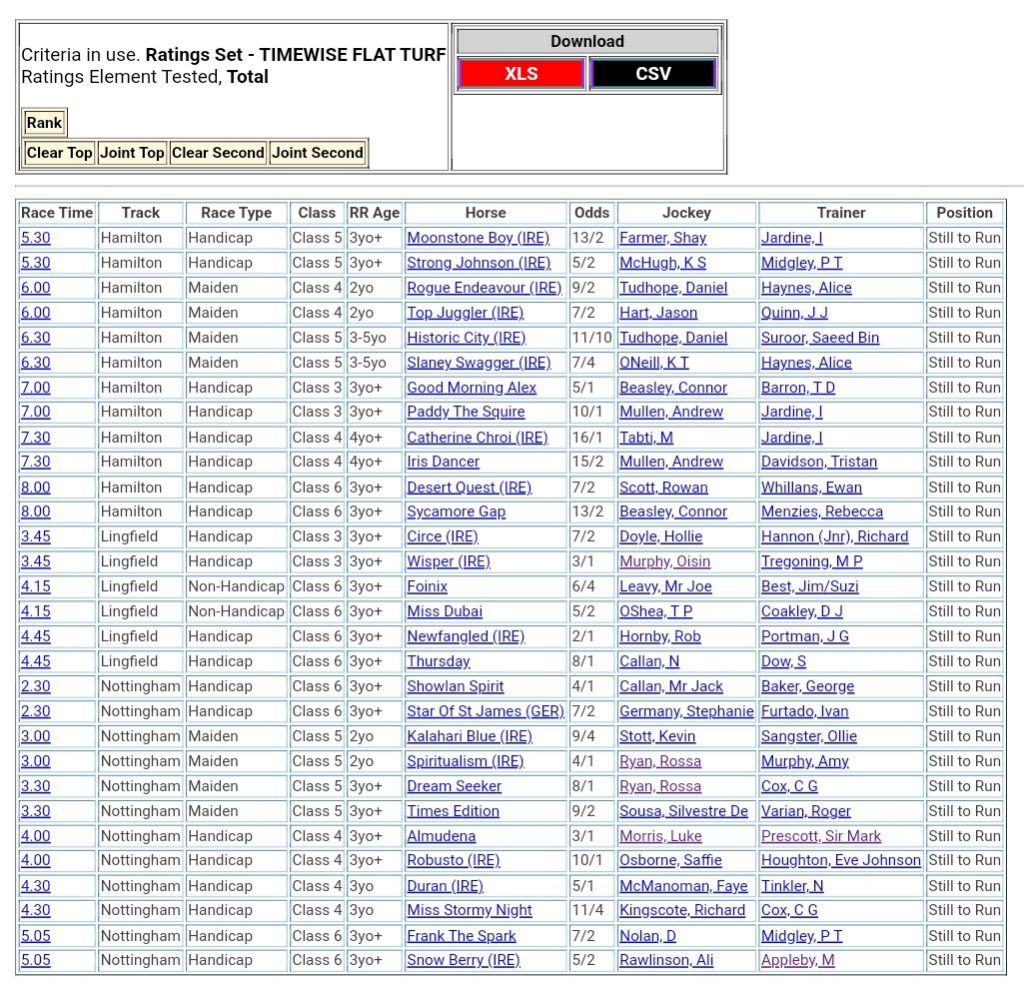Viewport: 1024px width, 990px height.
Task: View jockey Sousa, Silvestre De
Action: (683, 811)
